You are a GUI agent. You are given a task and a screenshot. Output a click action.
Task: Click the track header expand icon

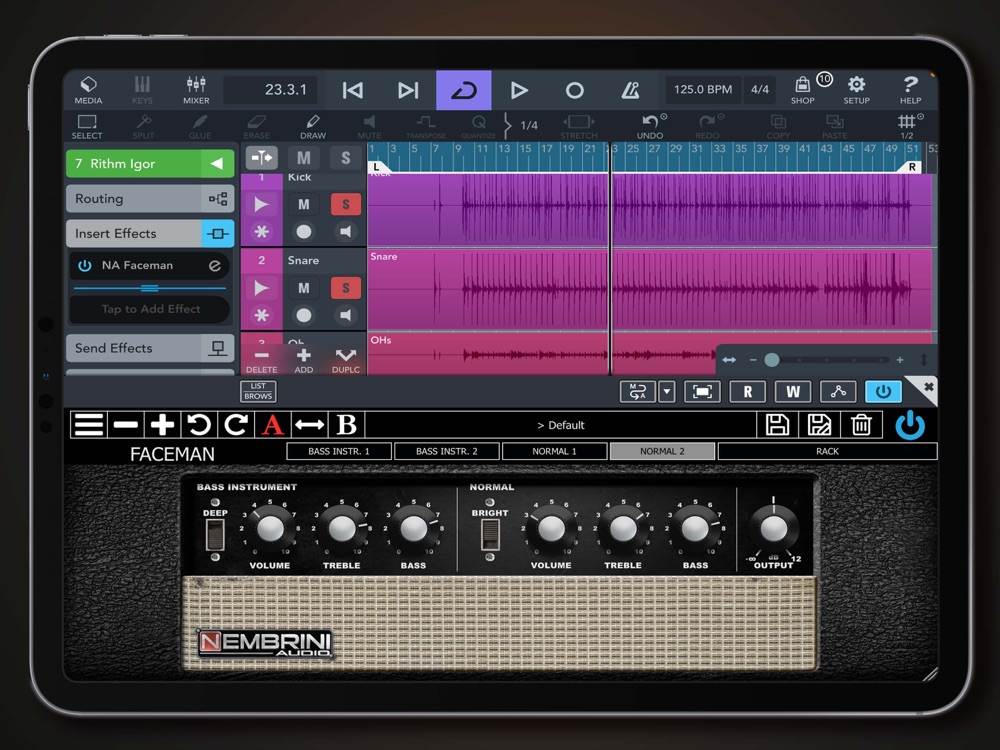click(261, 158)
